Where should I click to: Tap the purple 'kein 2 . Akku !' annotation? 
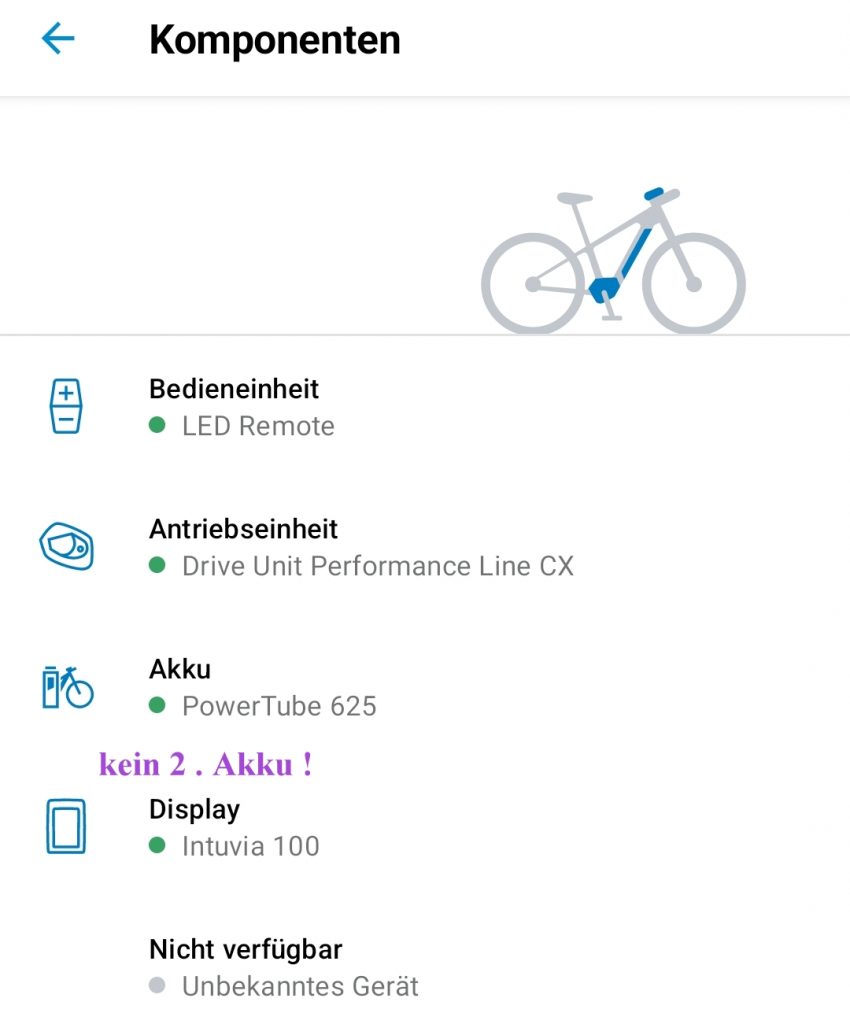click(x=206, y=765)
